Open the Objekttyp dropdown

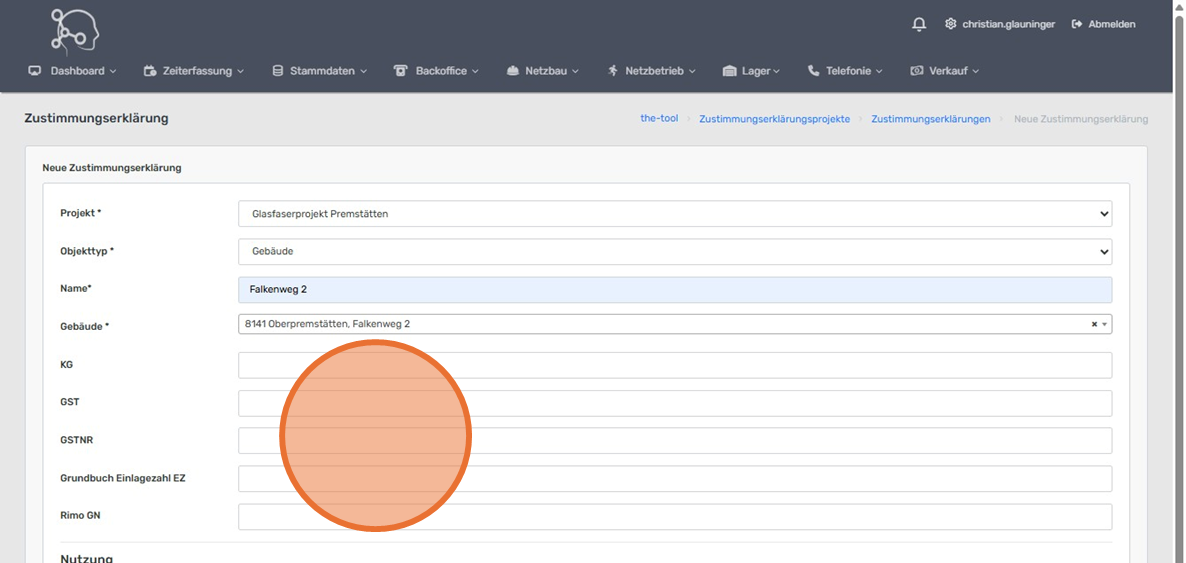pos(674,251)
